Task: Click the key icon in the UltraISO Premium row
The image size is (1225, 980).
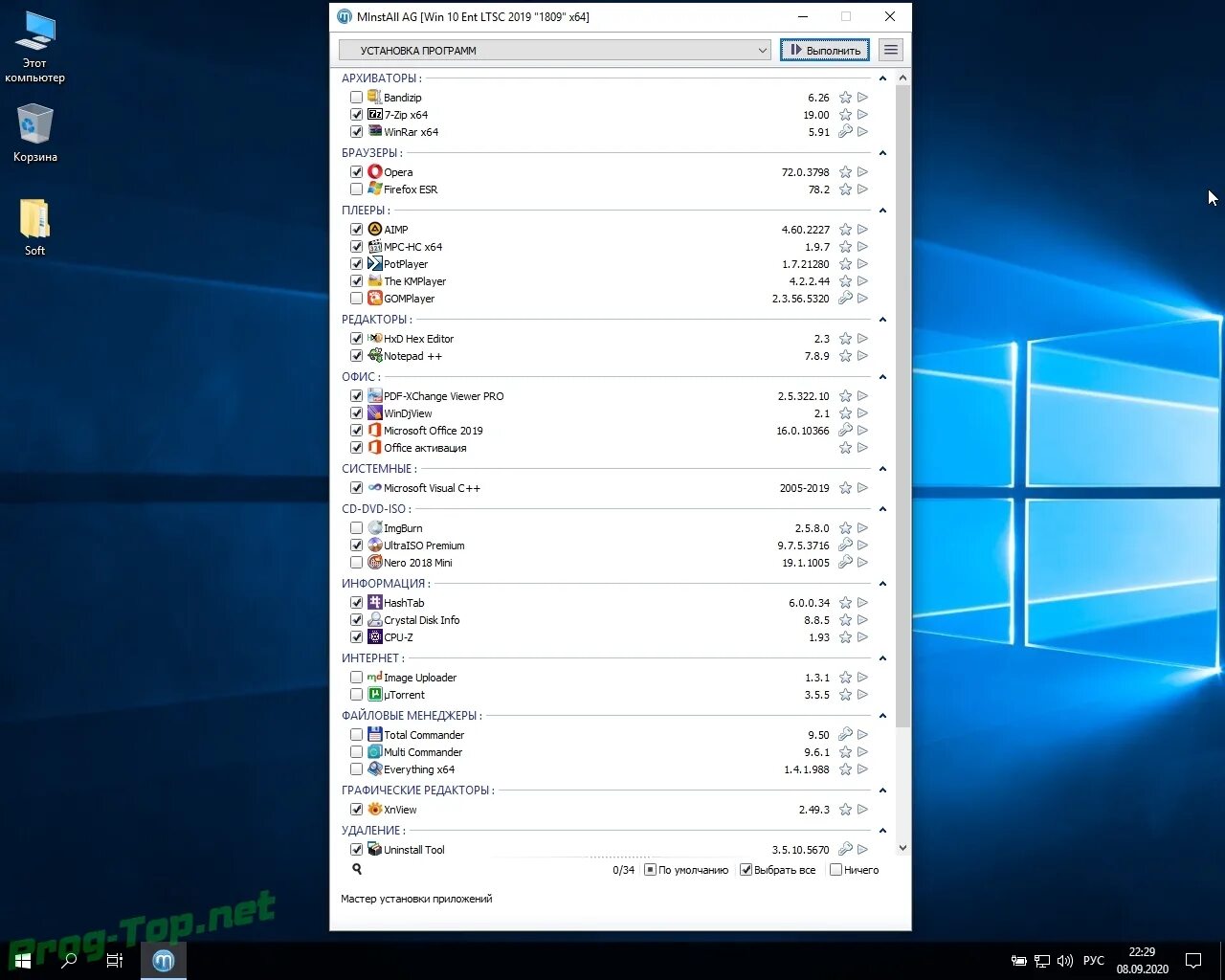Action: point(845,546)
